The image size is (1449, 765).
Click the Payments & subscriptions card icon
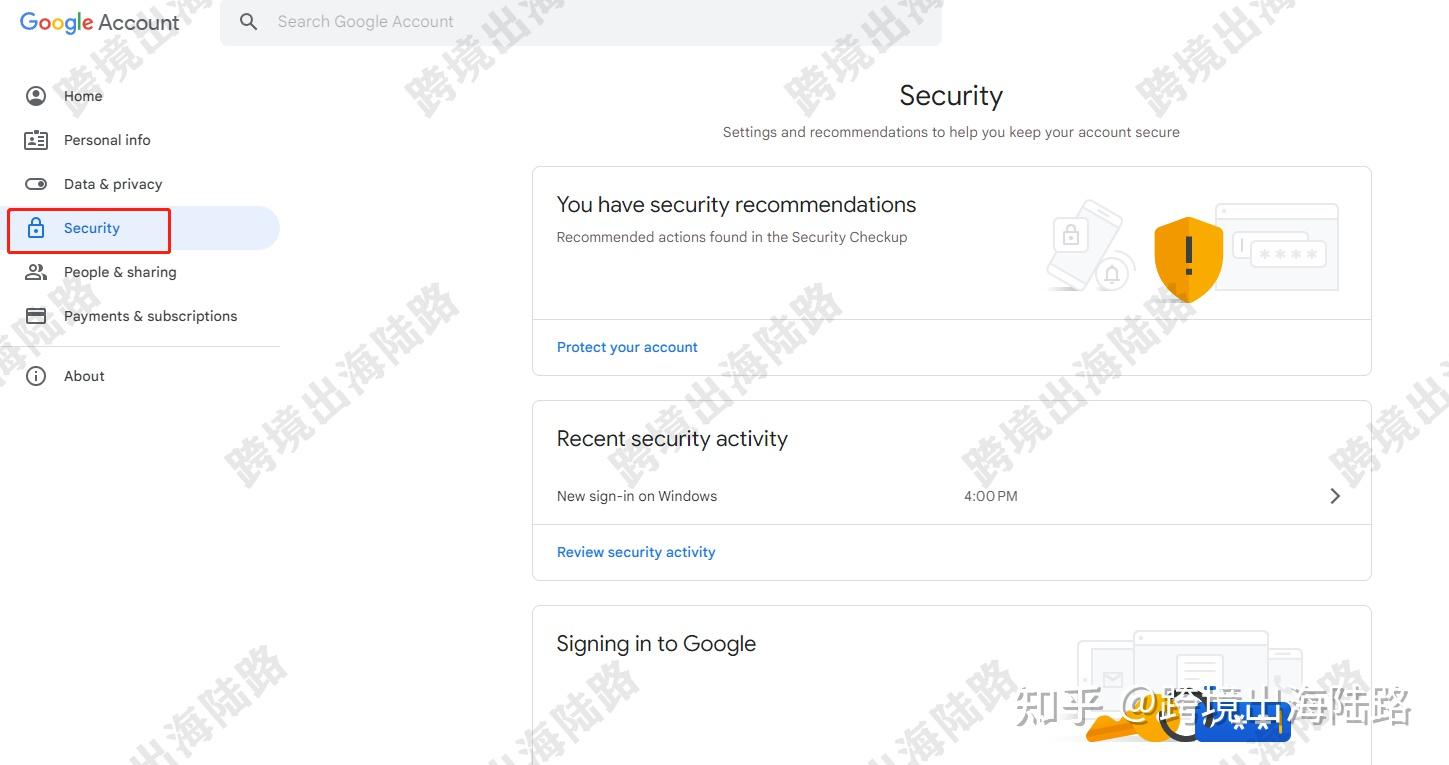[36, 316]
